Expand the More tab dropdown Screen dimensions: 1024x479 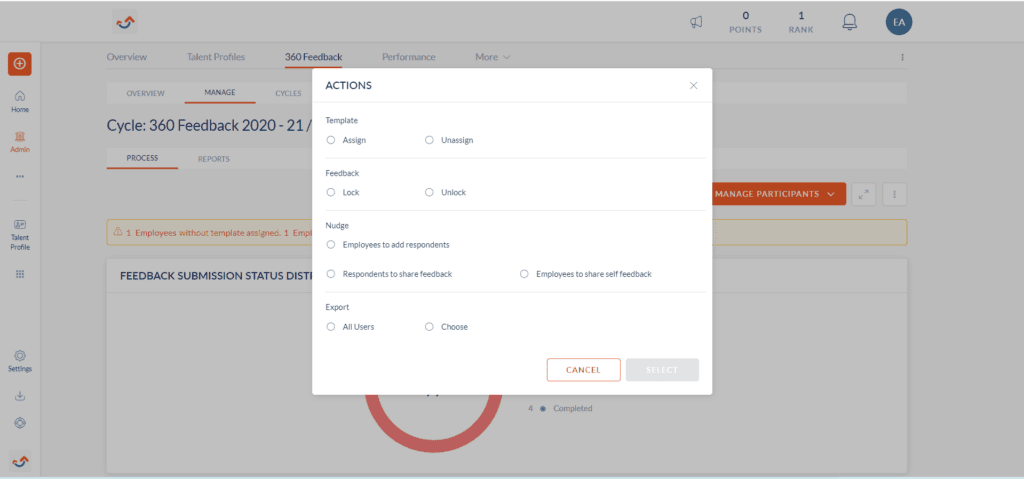click(x=492, y=57)
